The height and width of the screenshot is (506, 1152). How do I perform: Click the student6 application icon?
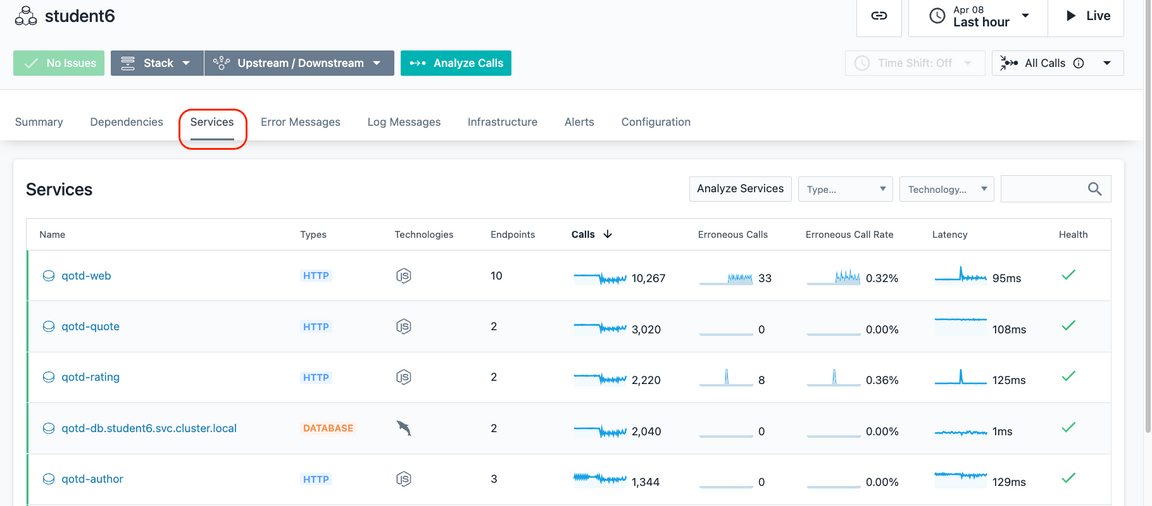tap(26, 15)
